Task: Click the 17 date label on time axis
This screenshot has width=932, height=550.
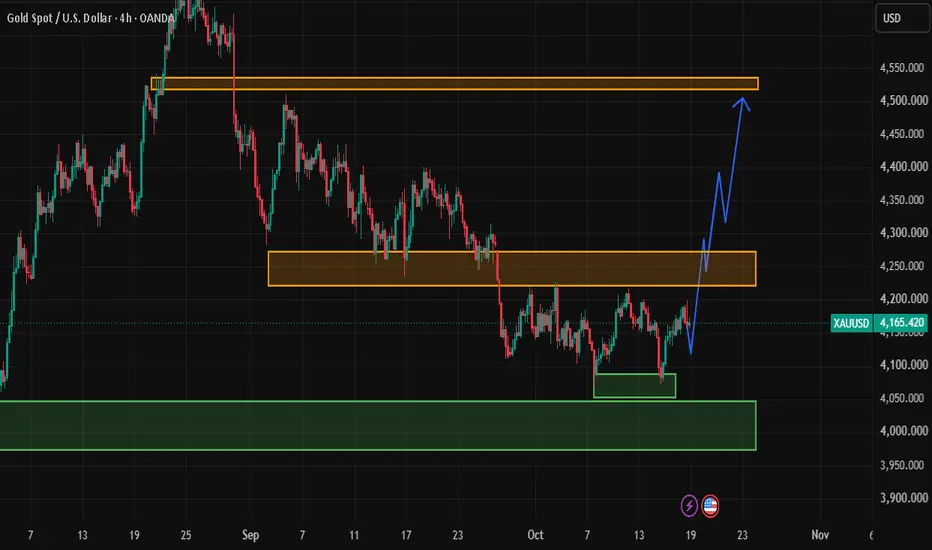Action: [x=406, y=535]
